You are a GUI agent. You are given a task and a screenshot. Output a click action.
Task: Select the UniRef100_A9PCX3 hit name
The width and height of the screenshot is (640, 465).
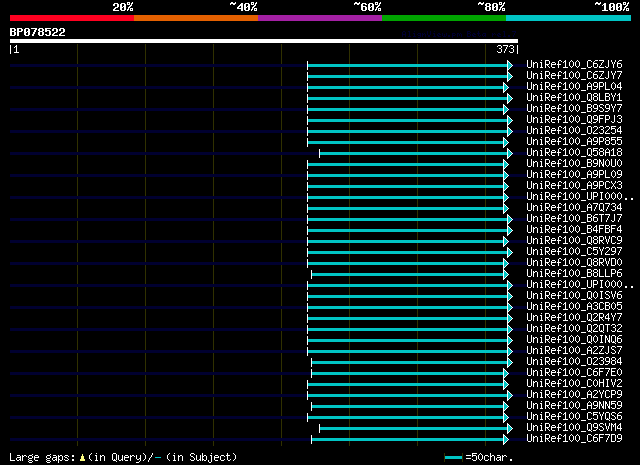coord(574,186)
